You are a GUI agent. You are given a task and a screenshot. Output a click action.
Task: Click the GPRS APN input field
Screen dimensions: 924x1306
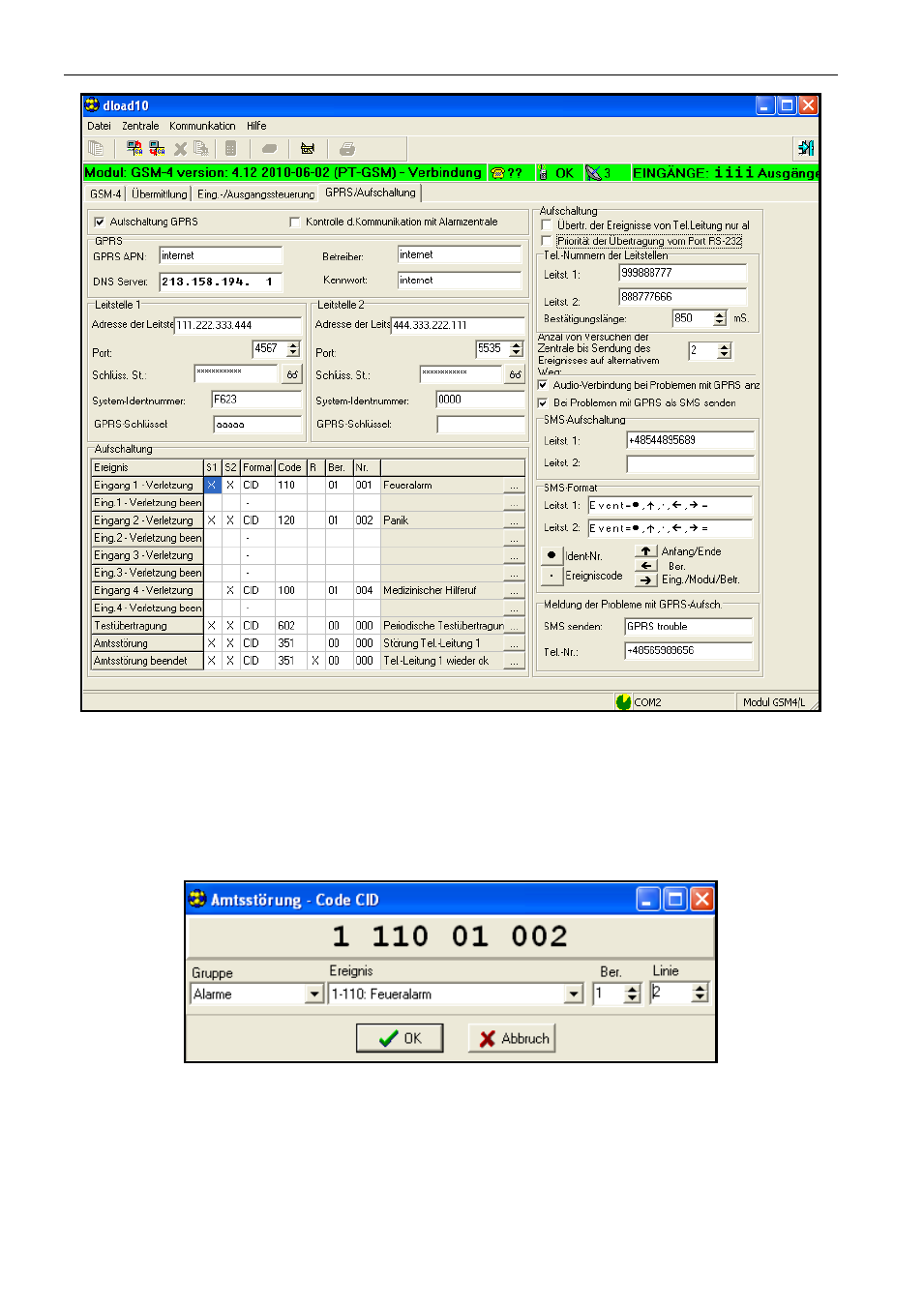tap(221, 255)
